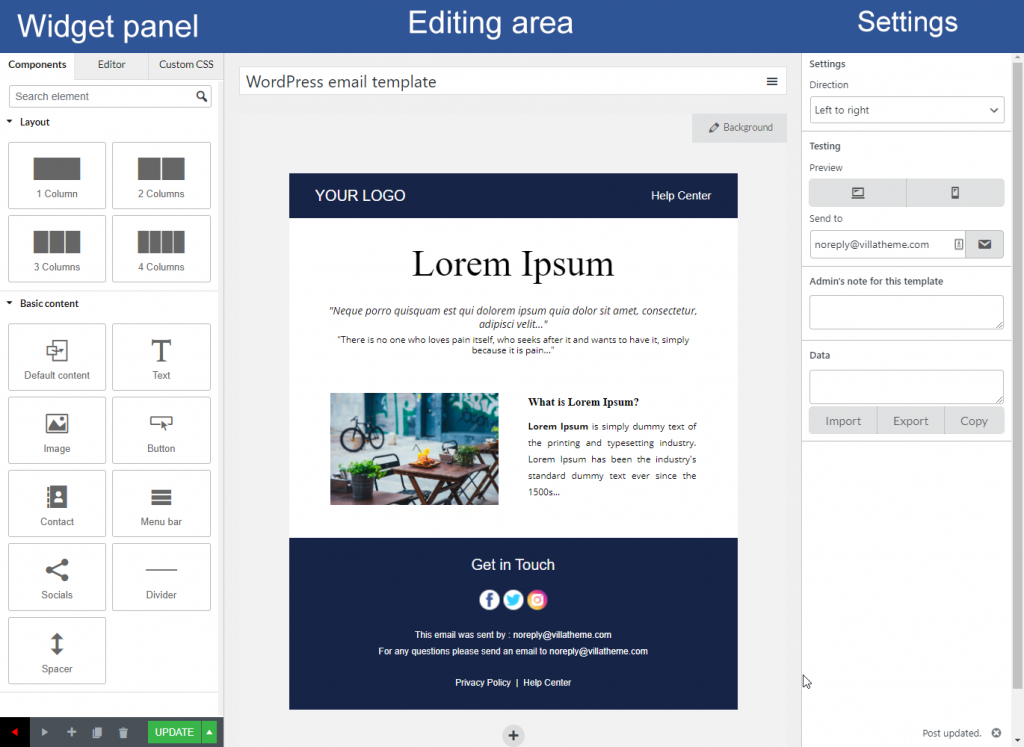Select the Text component

[x=161, y=357]
